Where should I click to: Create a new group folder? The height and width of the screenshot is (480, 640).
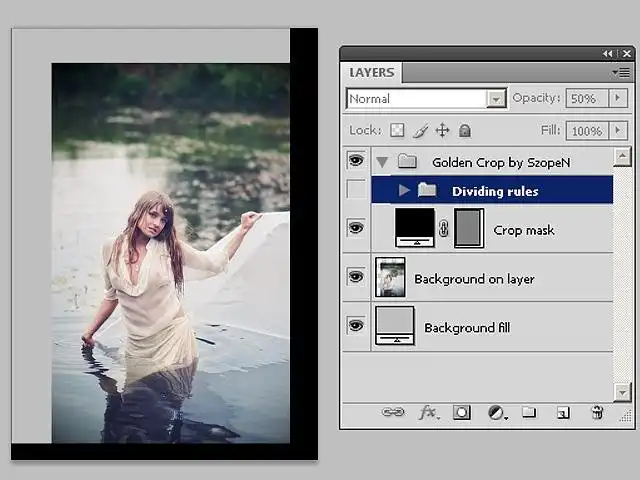(x=529, y=412)
